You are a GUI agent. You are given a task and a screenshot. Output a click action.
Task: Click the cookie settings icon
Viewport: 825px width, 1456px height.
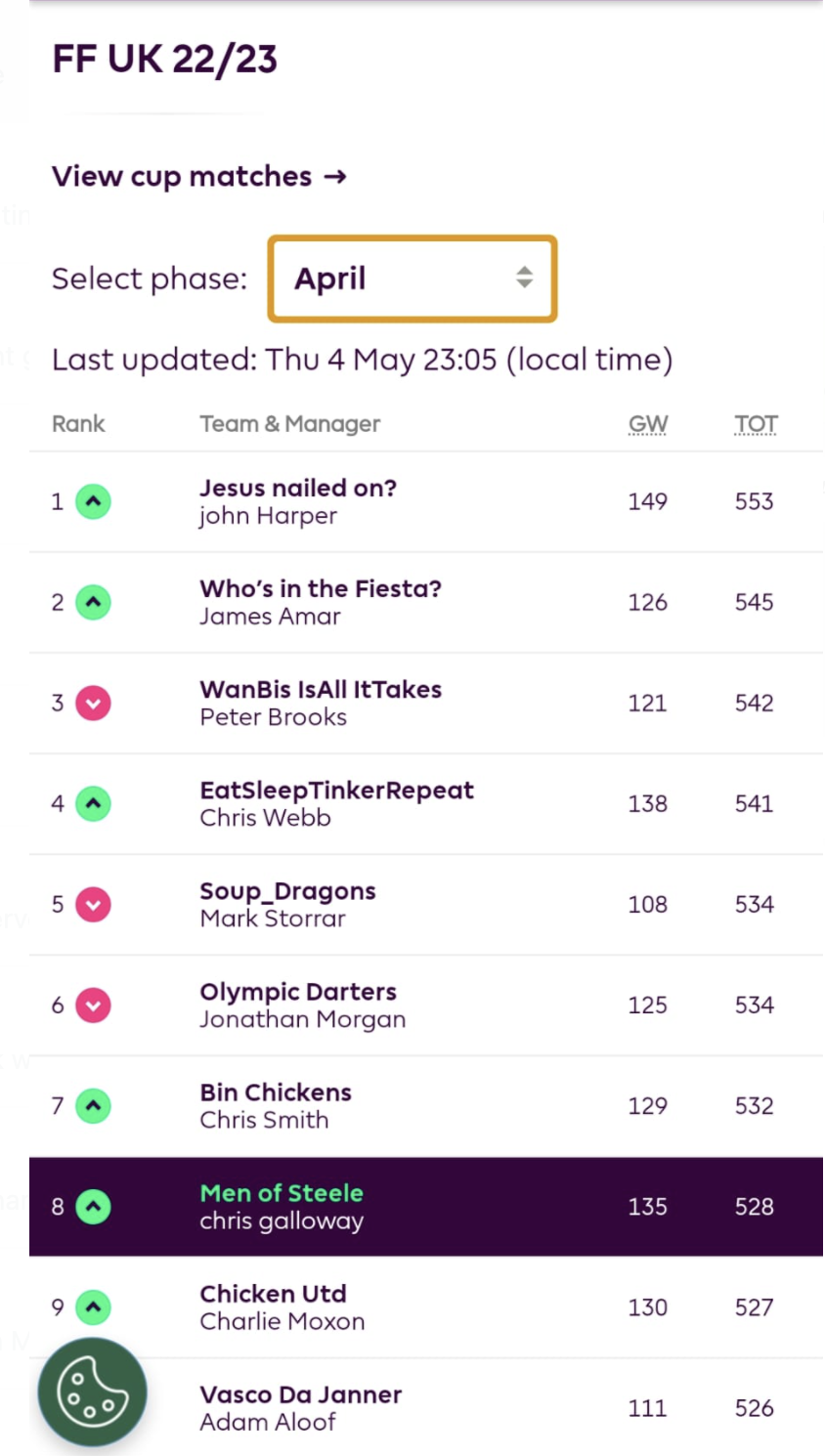pyautogui.click(x=92, y=1392)
